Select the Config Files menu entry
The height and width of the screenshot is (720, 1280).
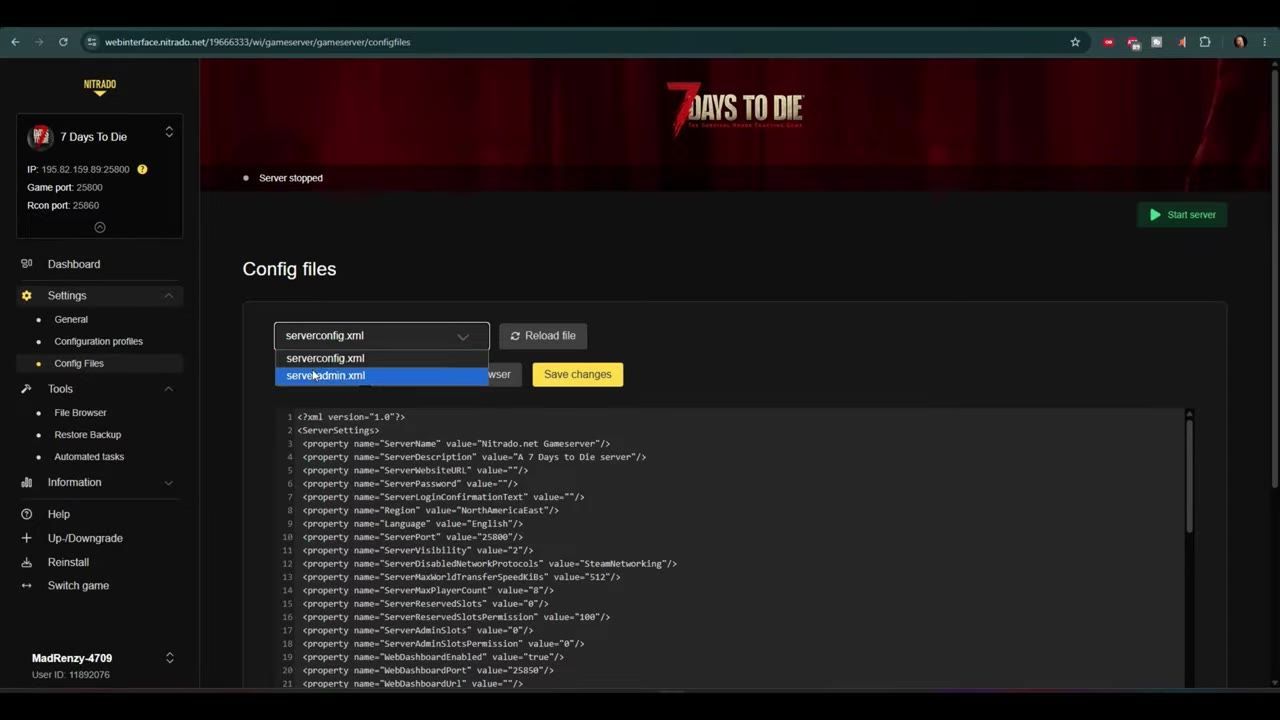(79, 364)
